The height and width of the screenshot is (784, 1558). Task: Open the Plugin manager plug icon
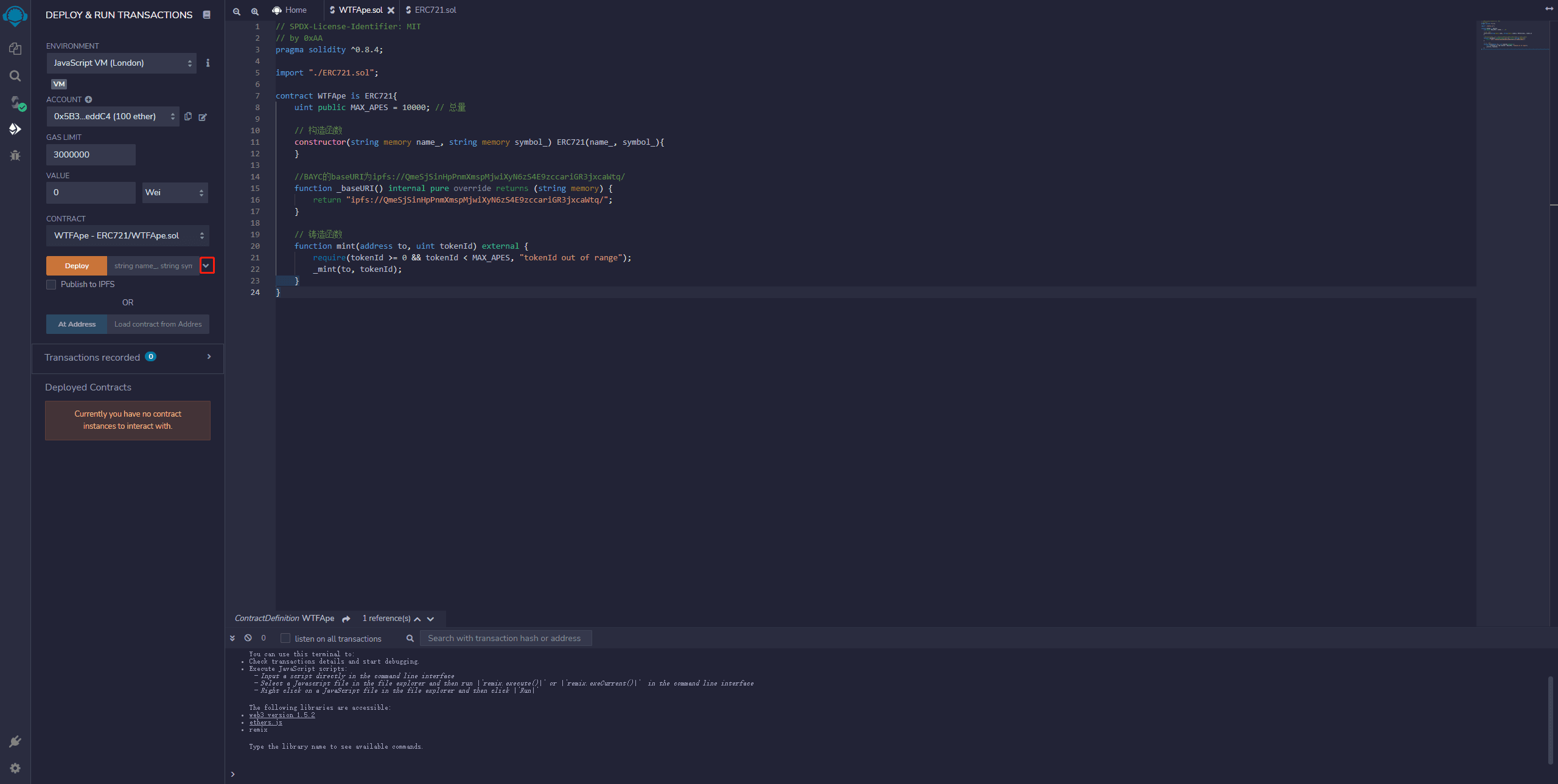tap(15, 741)
